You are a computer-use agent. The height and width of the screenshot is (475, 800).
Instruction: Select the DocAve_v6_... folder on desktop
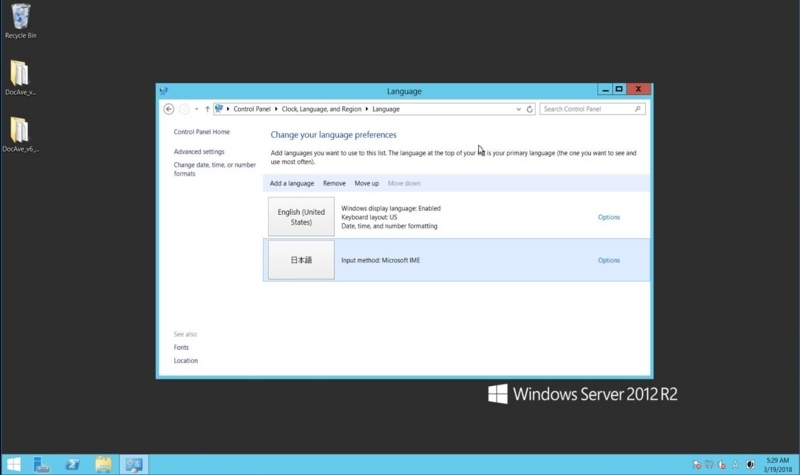[x=20, y=134]
